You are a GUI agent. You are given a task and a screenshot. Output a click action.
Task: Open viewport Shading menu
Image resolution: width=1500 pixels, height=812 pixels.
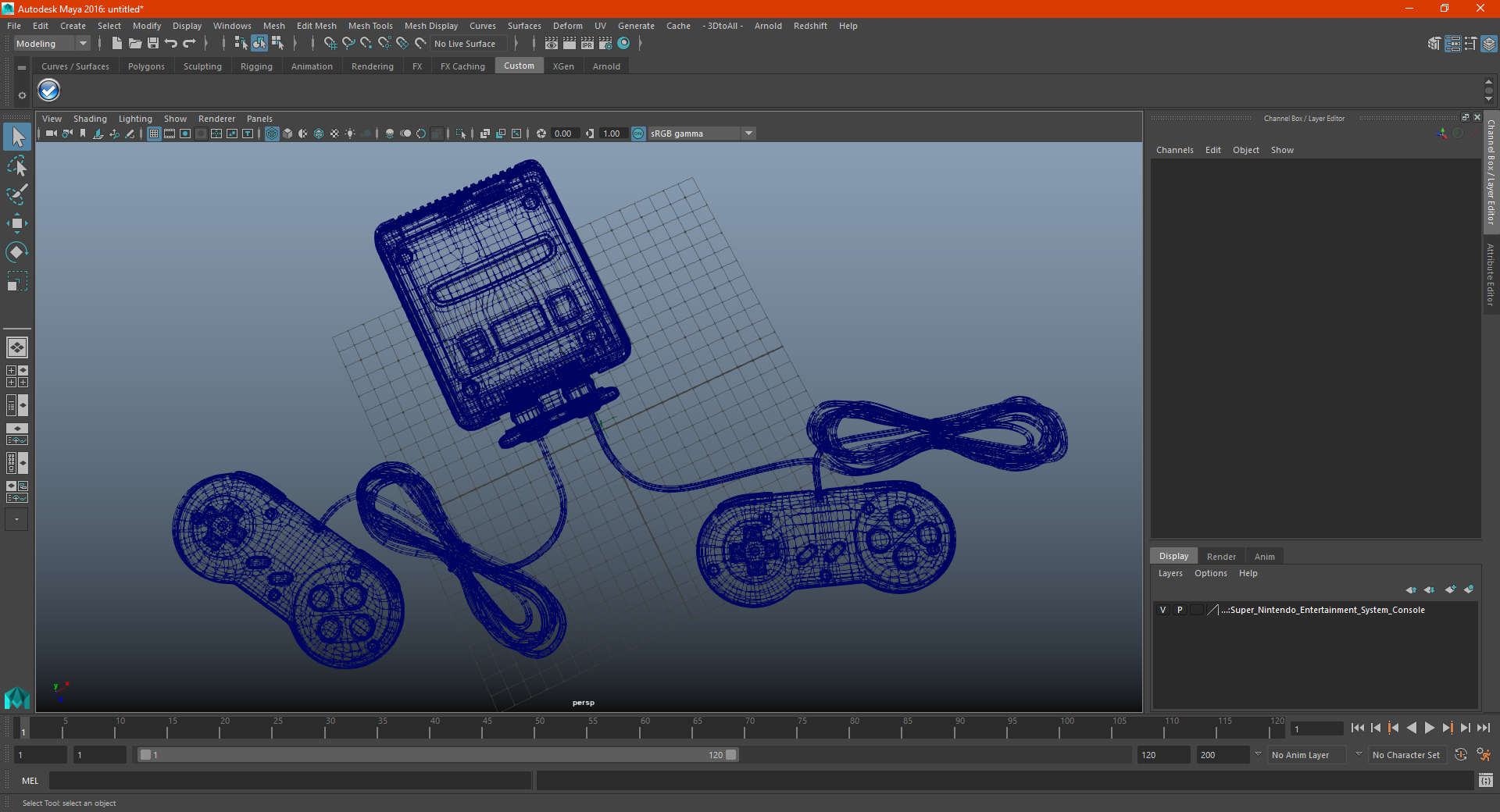90,119
